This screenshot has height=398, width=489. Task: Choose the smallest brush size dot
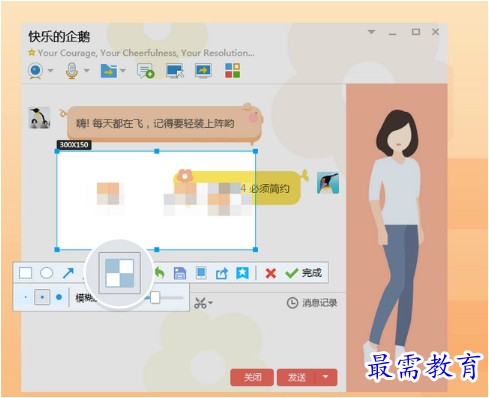click(26, 297)
